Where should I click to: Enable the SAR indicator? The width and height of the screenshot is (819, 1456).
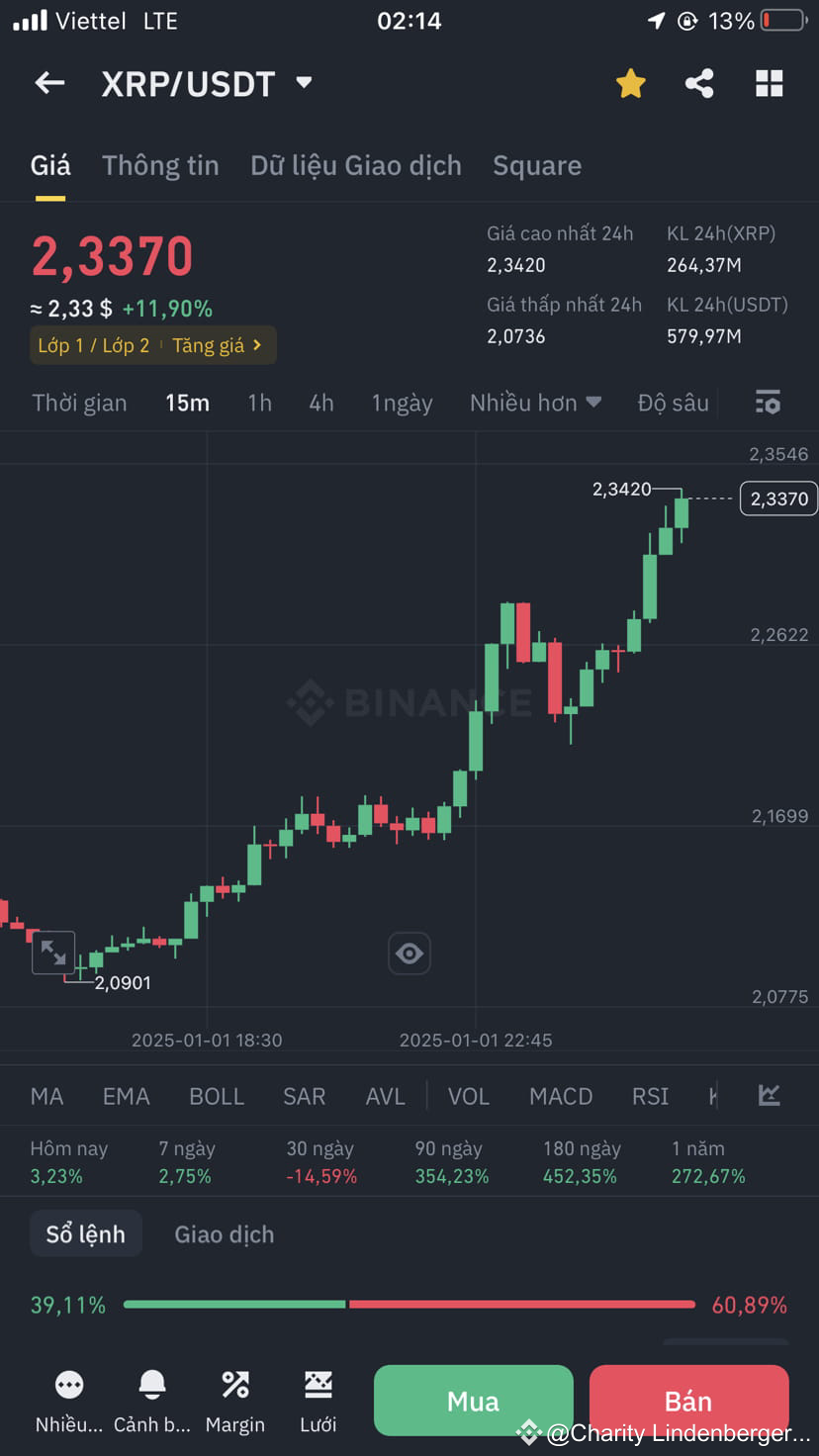tap(305, 1096)
